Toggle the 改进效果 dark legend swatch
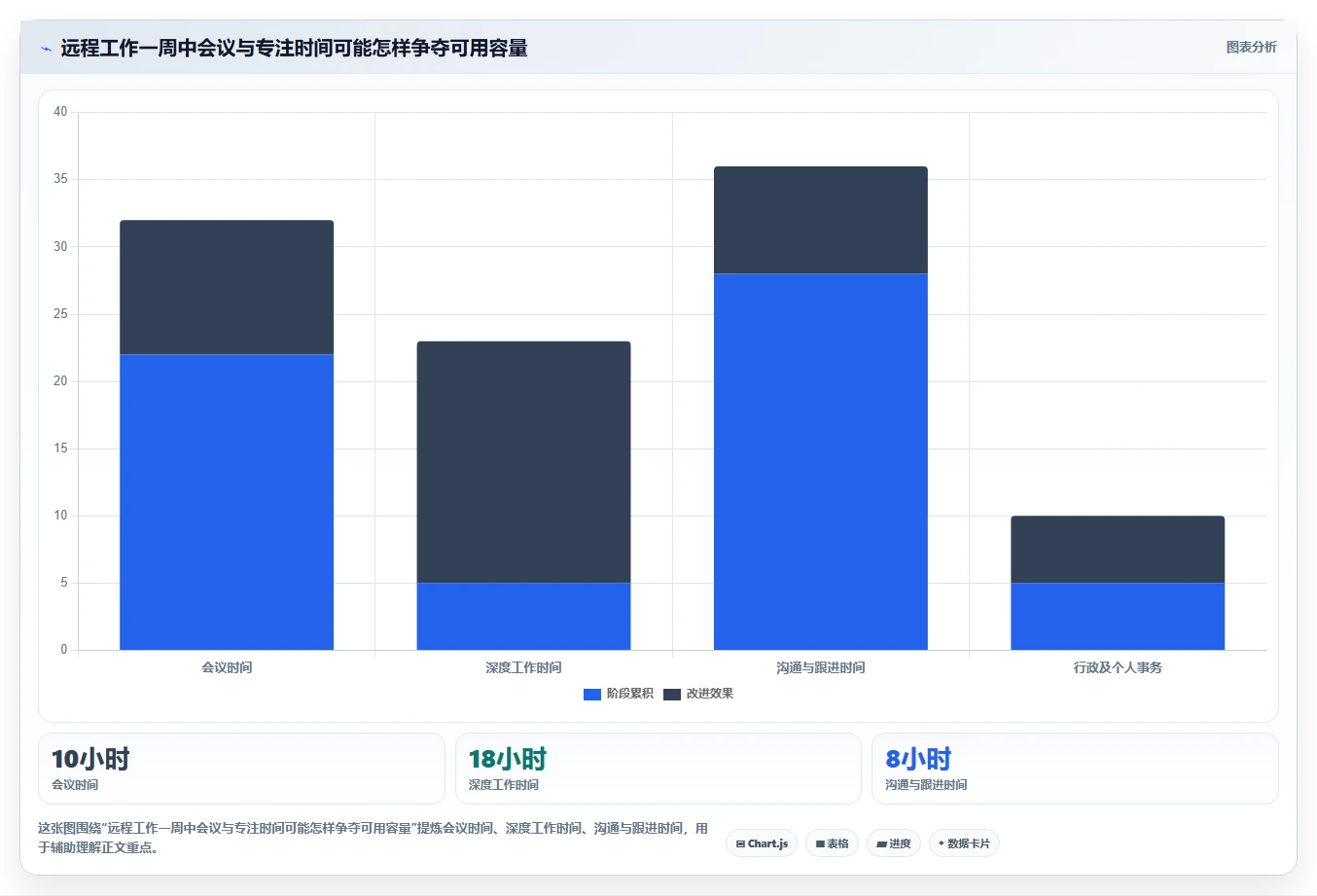The height and width of the screenshot is (896, 1317). click(671, 694)
